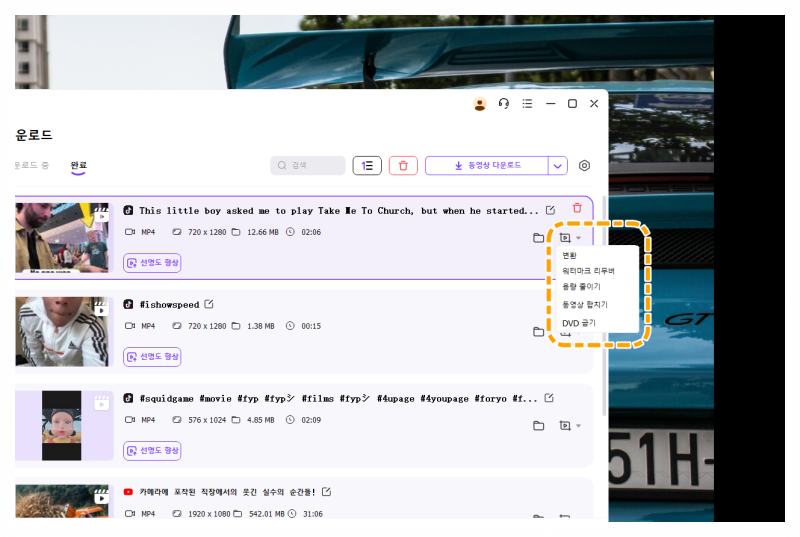Click the '02:09' duration
The height and width of the screenshot is (537, 800).
click(311, 420)
